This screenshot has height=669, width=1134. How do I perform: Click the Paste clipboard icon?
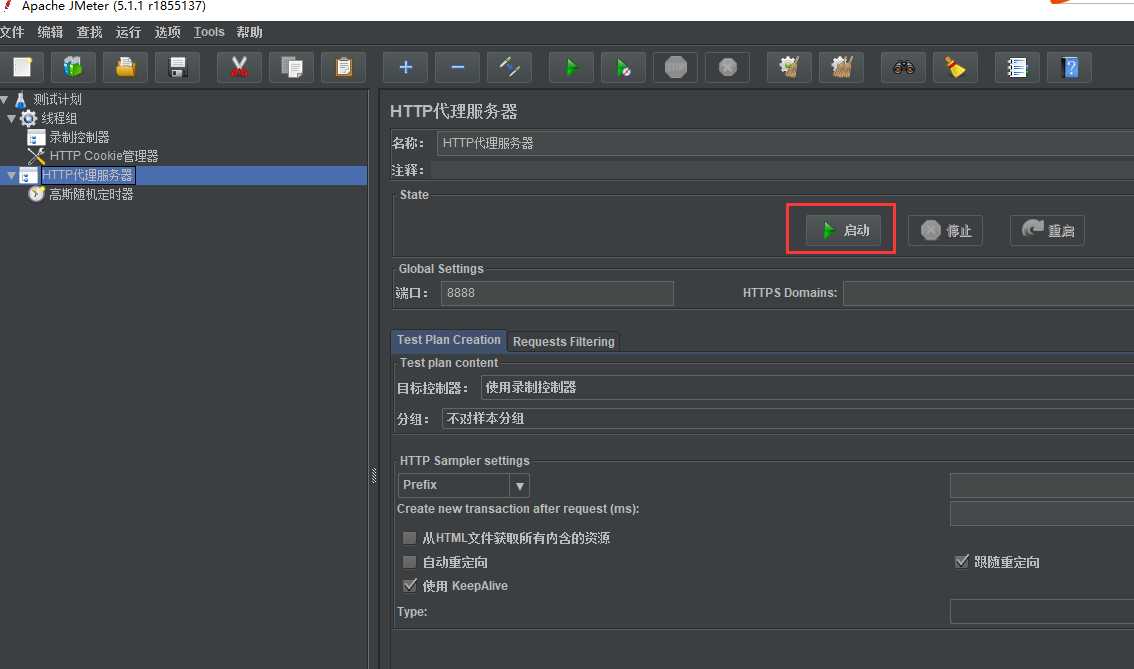(344, 67)
